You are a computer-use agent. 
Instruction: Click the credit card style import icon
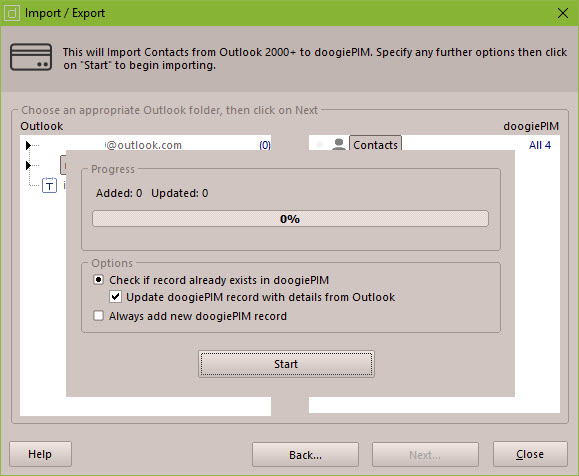[31, 57]
